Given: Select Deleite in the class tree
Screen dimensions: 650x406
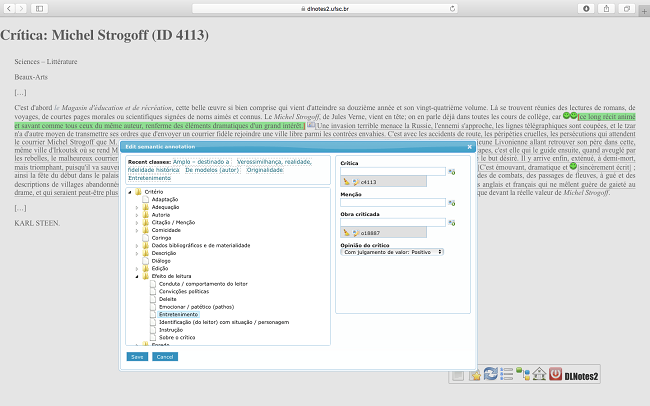Looking at the screenshot, I should coord(167,298).
